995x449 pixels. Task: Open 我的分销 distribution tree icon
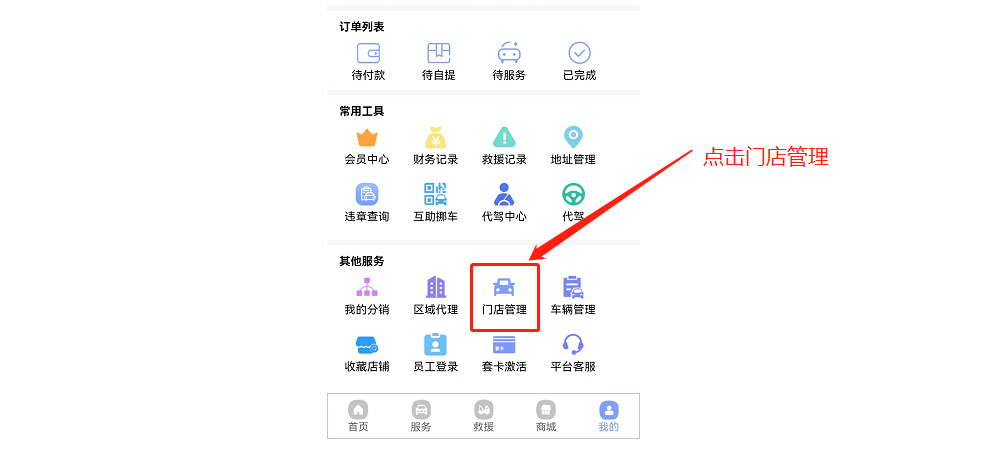coord(367,287)
